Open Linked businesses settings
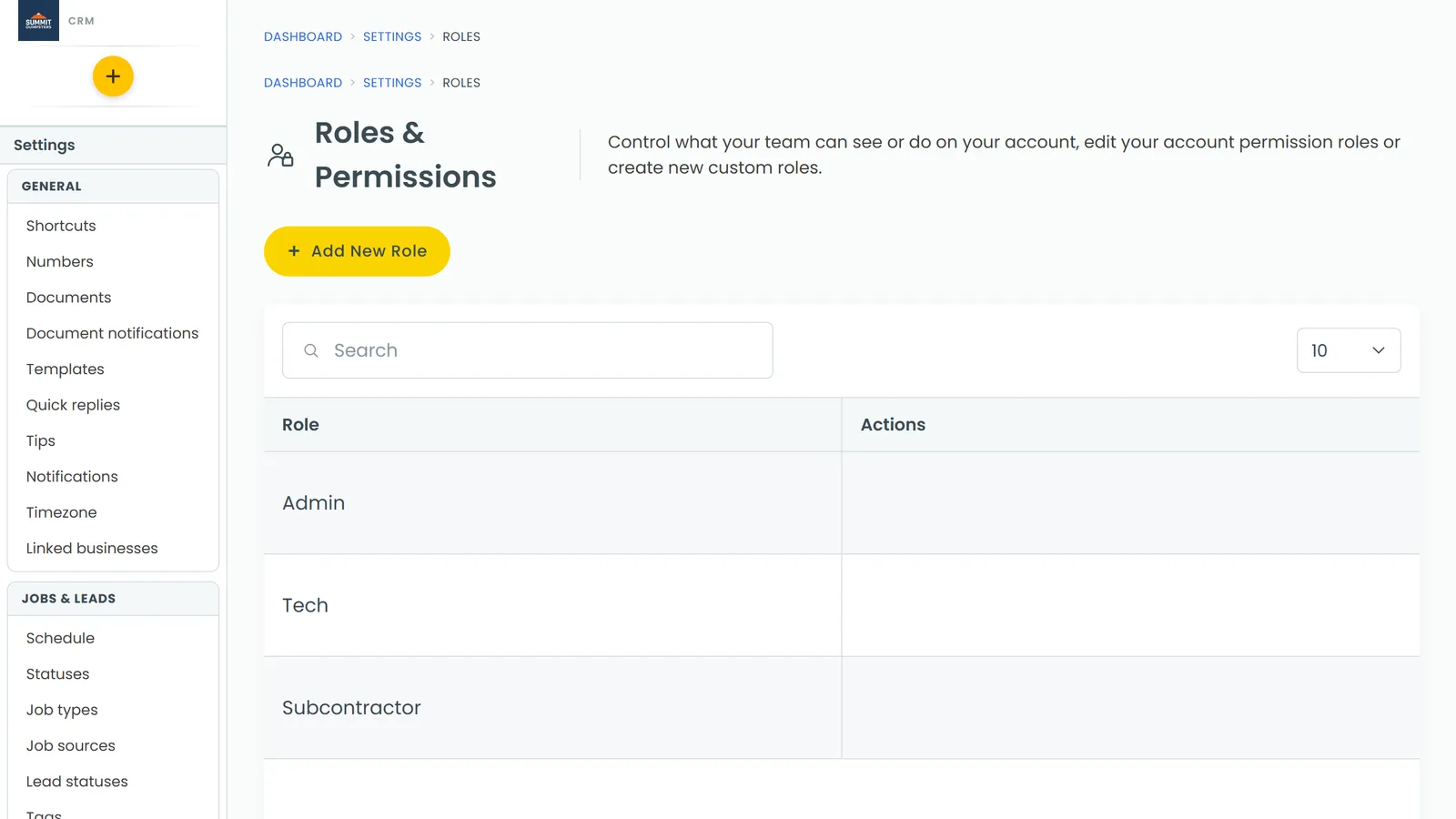 click(x=92, y=549)
